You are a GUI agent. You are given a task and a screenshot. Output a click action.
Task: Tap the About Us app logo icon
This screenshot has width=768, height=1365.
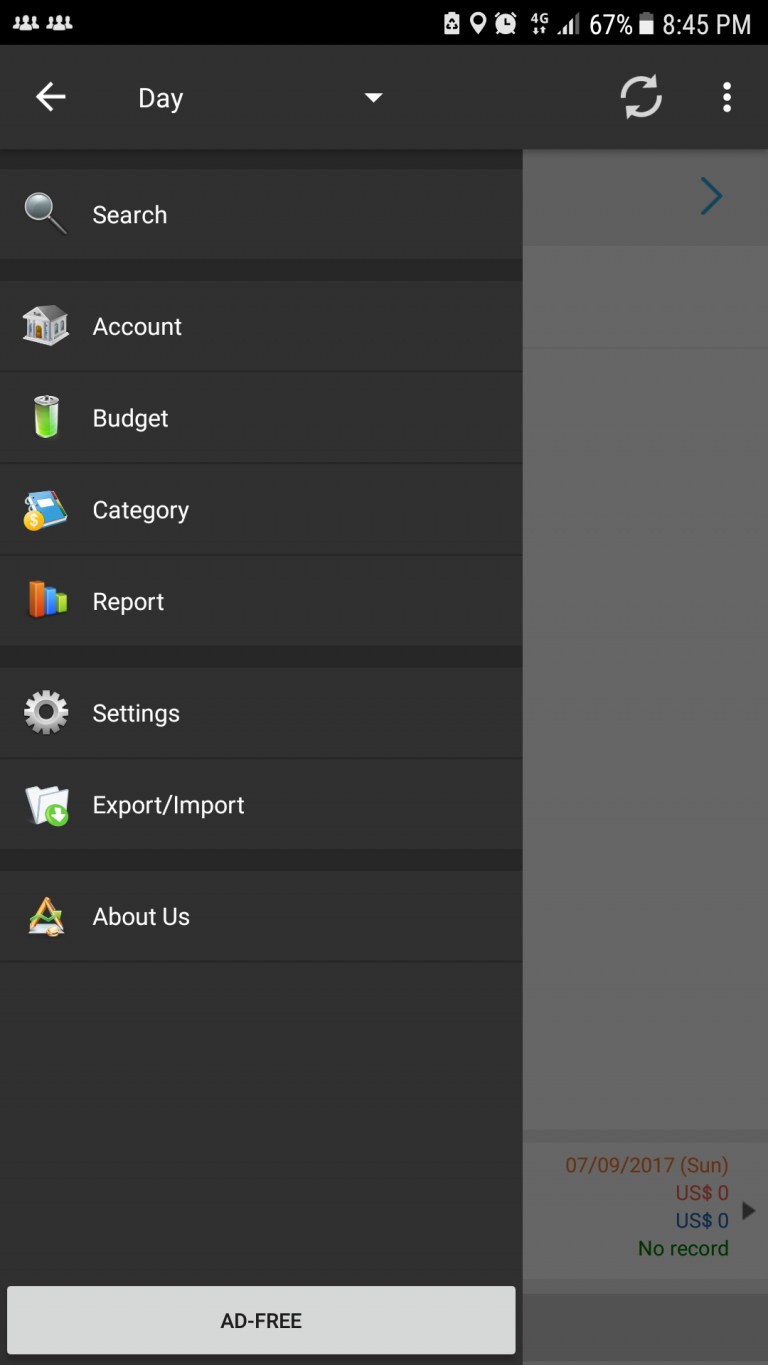44,916
